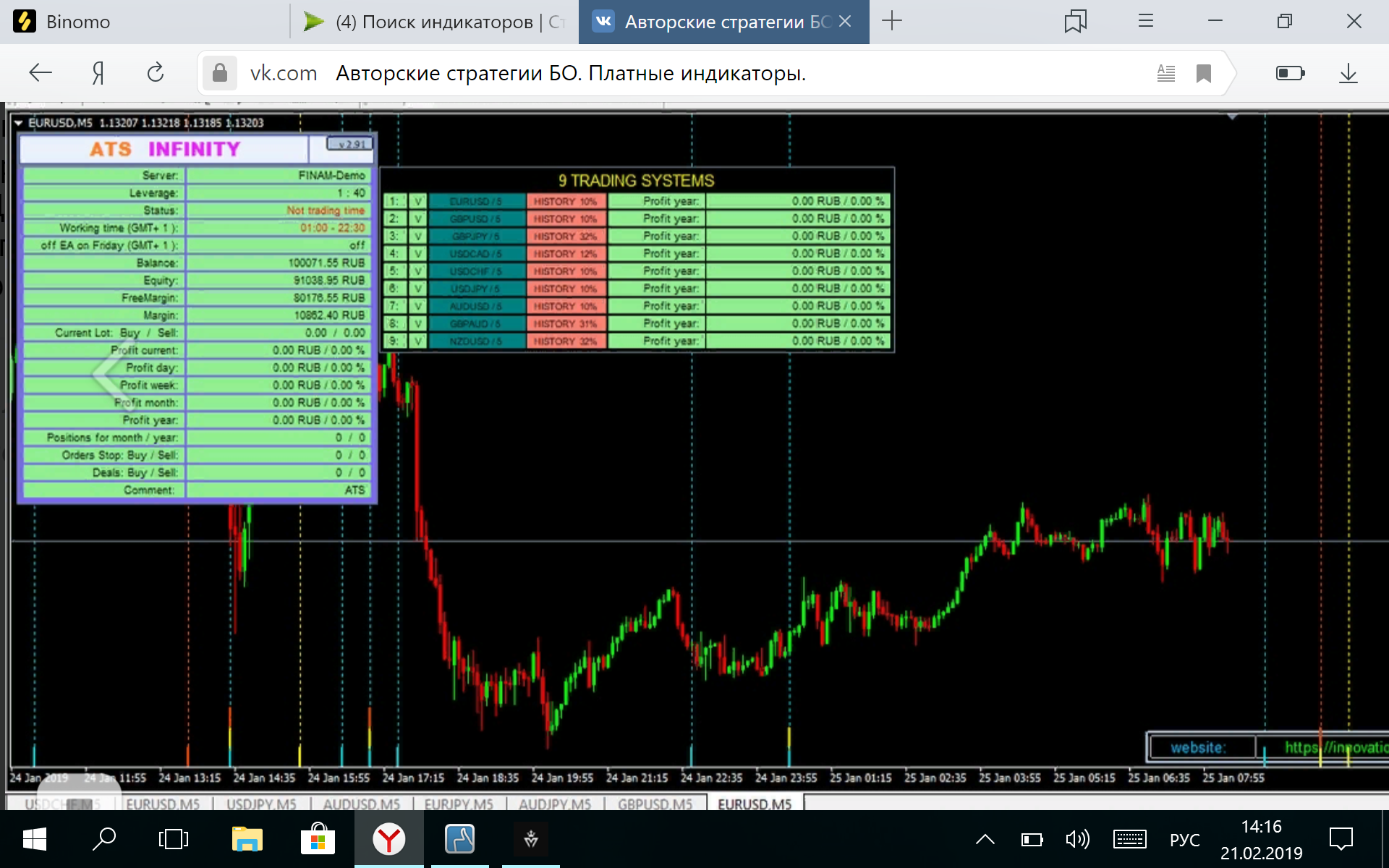The height and width of the screenshot is (868, 1389).
Task: Open the Yandex home button
Action: coord(98,72)
